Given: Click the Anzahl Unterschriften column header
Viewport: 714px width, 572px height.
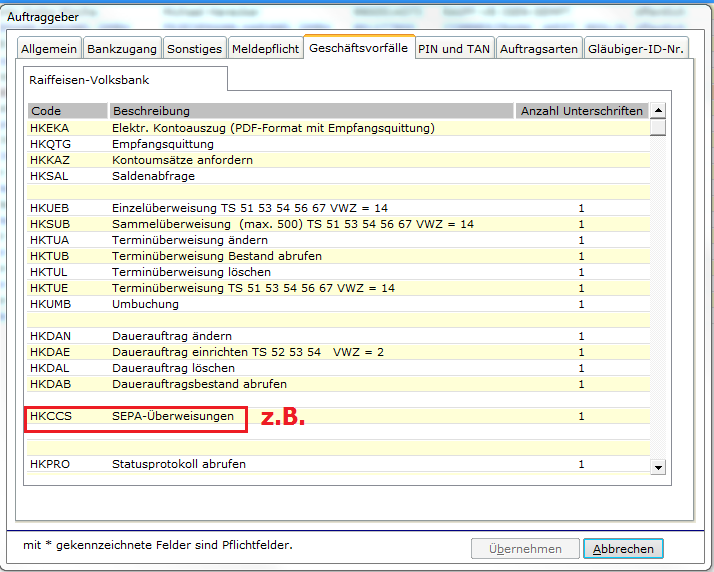Looking at the screenshot, I should click(x=581, y=111).
